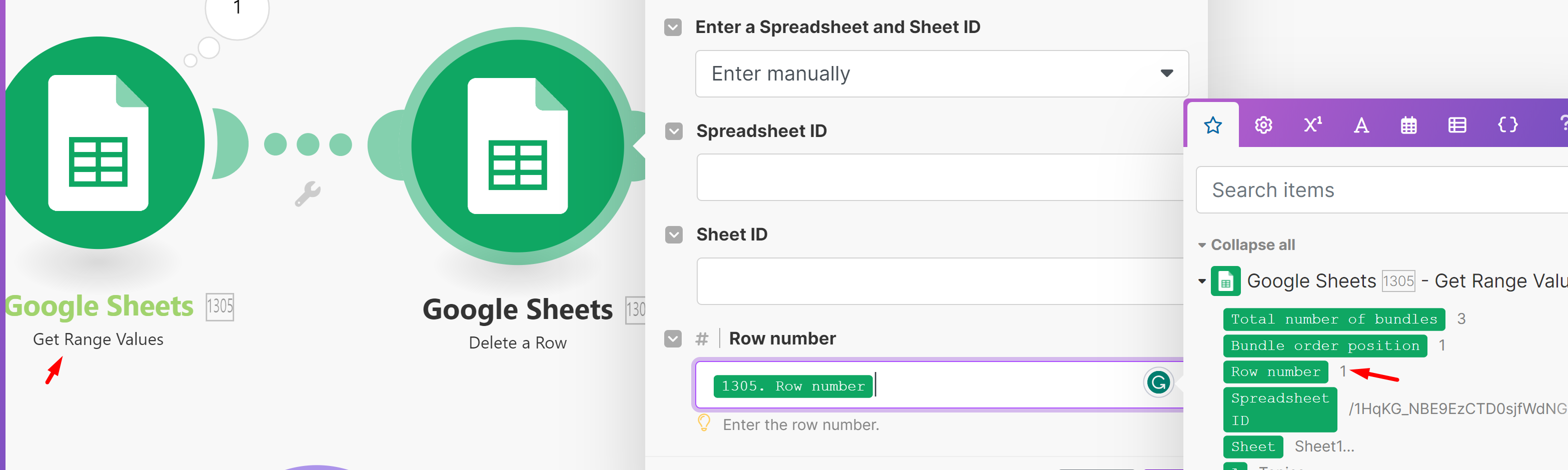The image size is (1568, 470).
Task: Switch to the starred favorites tab
Action: point(1212,125)
